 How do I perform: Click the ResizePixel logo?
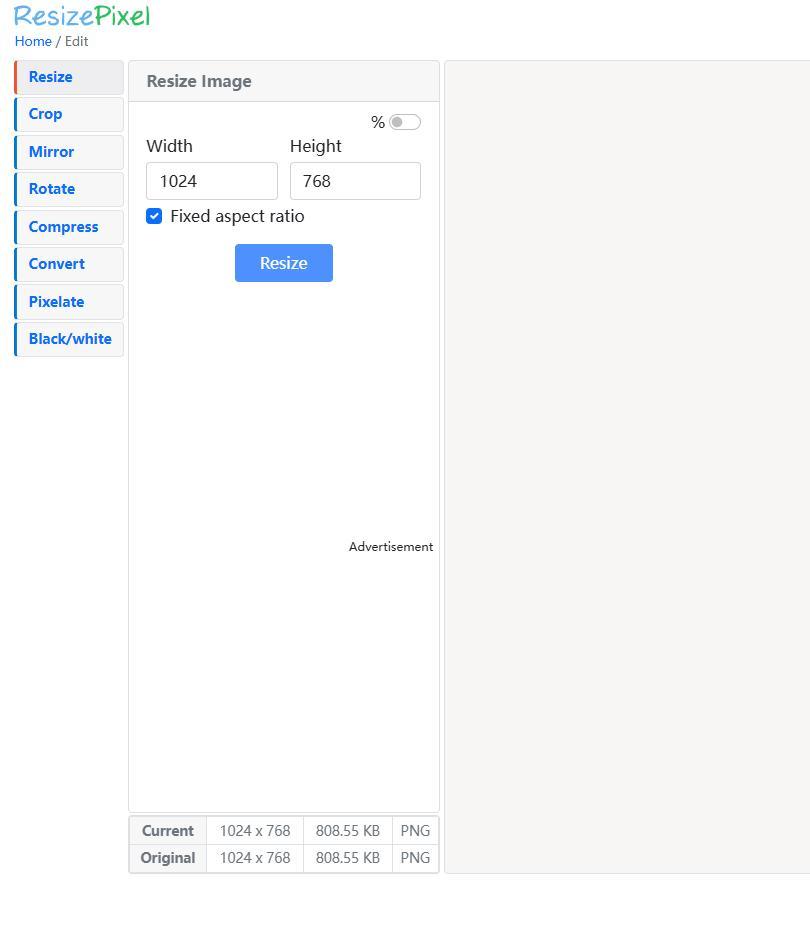click(82, 17)
